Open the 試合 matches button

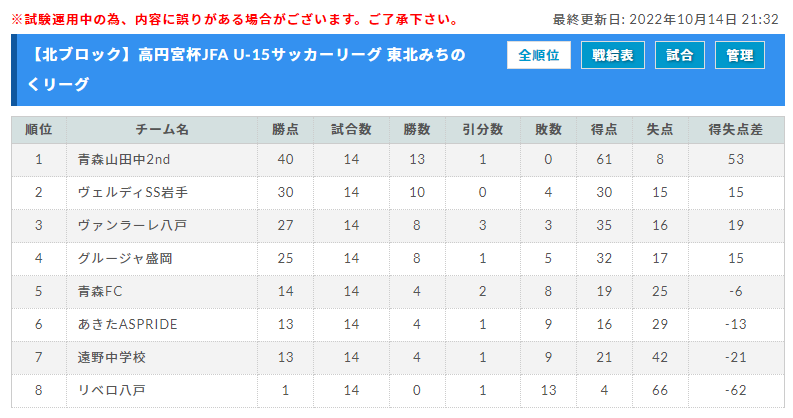point(680,56)
